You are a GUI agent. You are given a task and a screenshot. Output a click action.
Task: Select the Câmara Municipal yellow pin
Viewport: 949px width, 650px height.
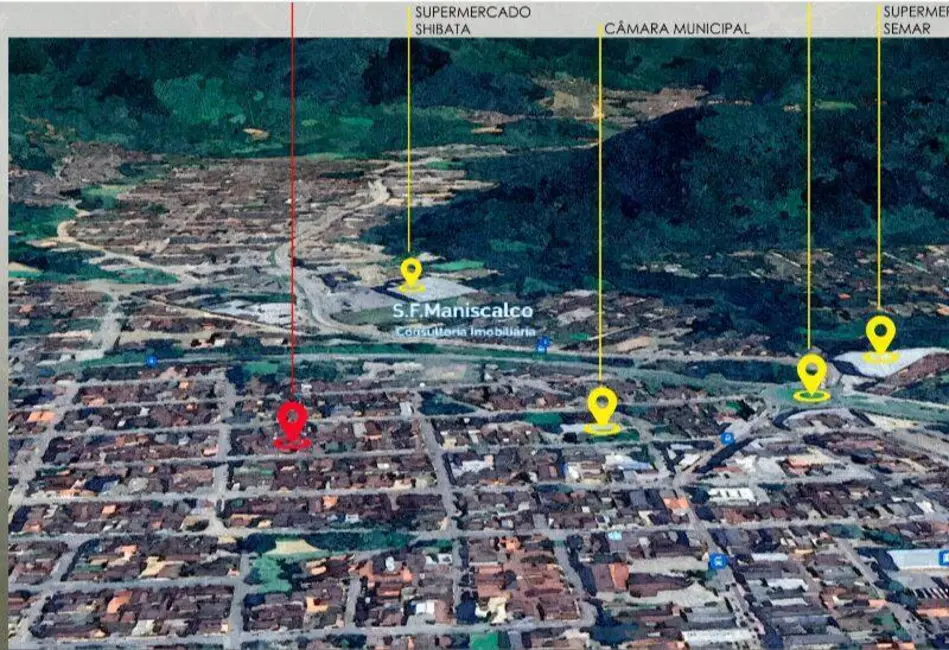(x=602, y=407)
